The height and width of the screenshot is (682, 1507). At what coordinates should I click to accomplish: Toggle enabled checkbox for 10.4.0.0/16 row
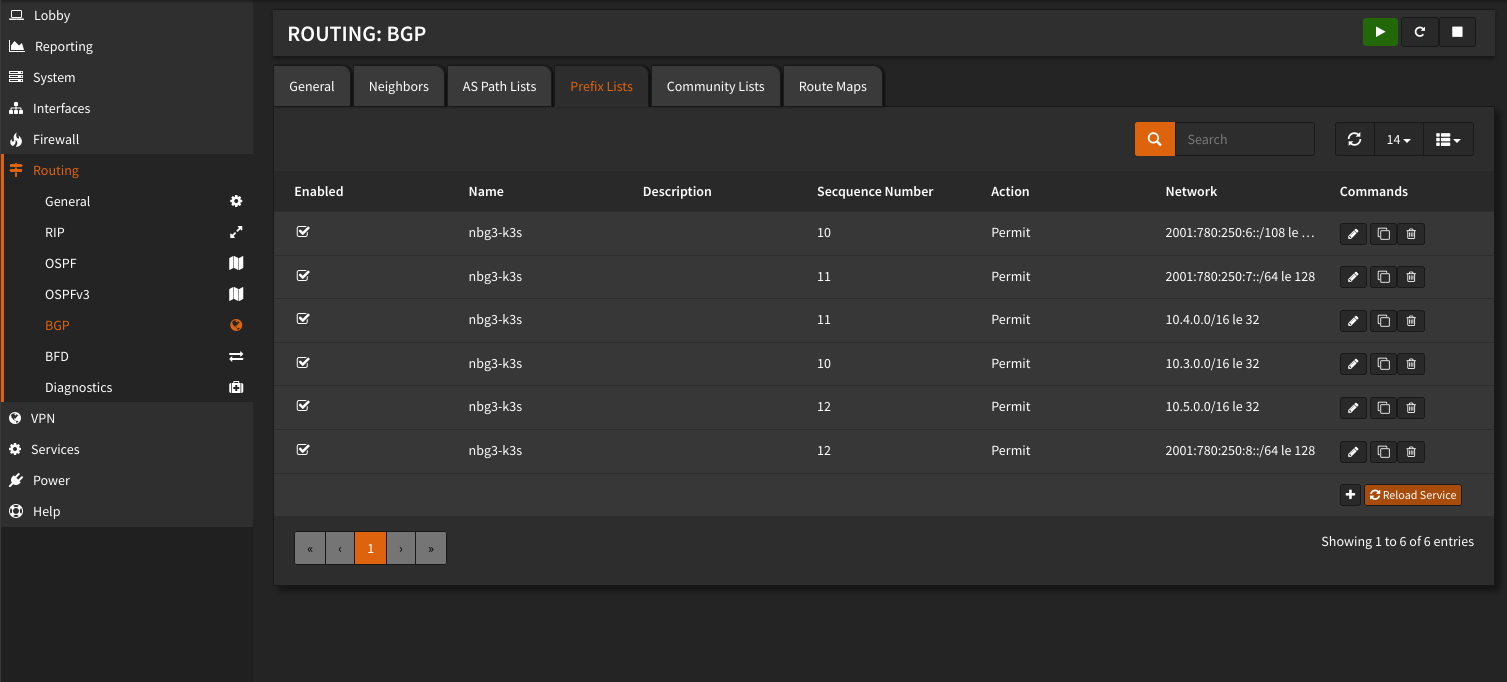[303, 319]
